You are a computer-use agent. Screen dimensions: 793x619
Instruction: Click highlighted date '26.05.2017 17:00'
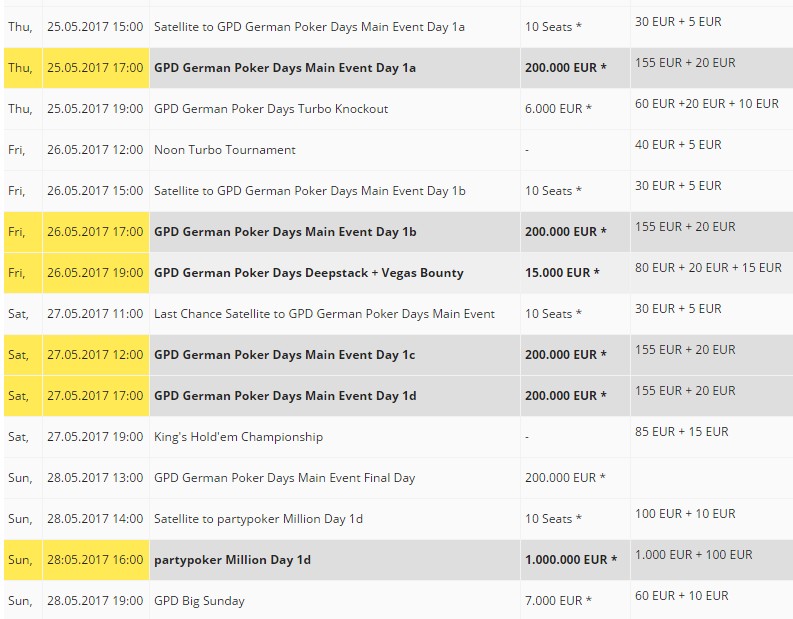pyautogui.click(x=95, y=232)
